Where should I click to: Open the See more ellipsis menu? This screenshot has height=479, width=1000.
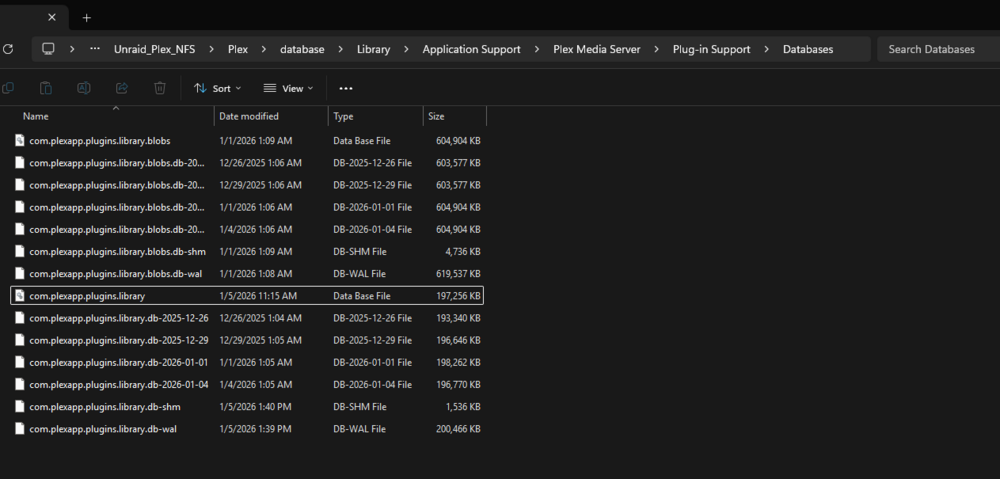(346, 89)
